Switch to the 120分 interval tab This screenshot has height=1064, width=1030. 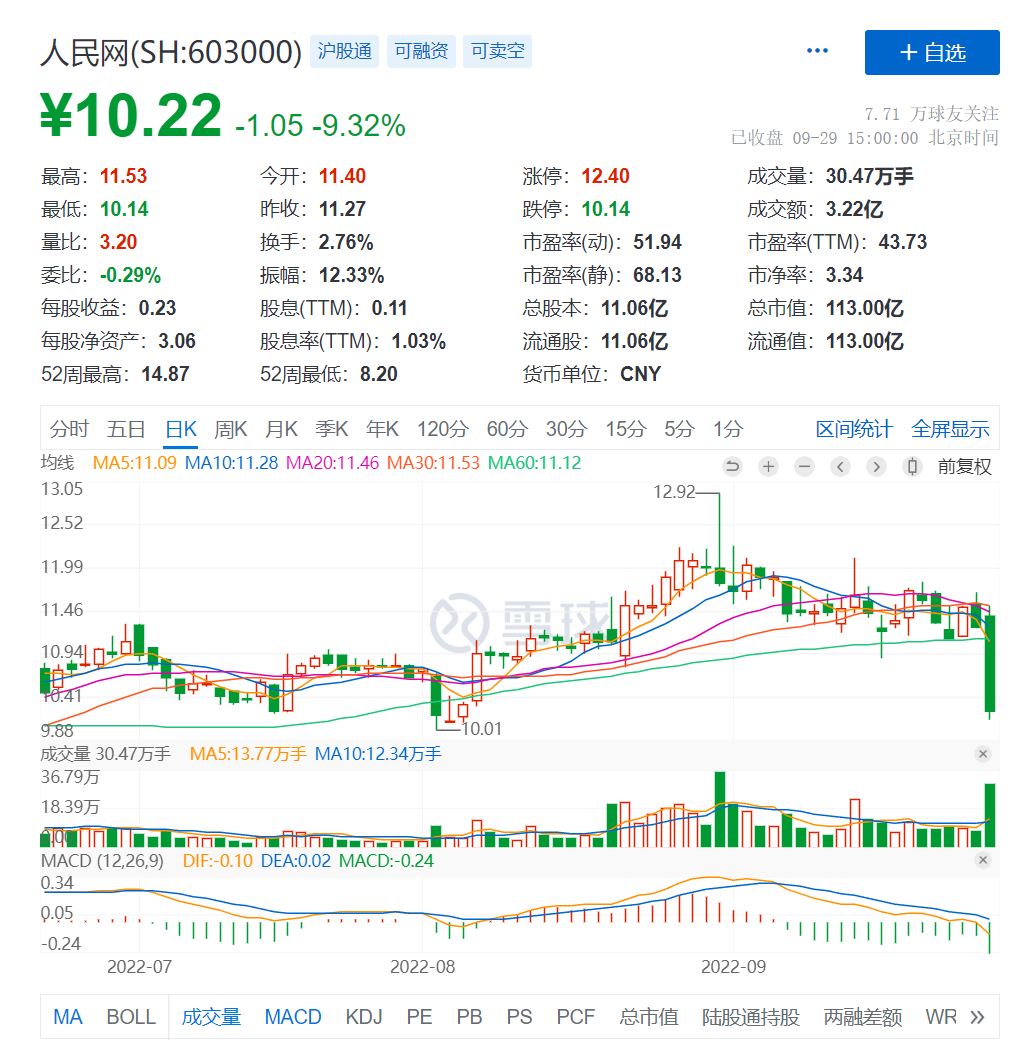pyautogui.click(x=443, y=429)
